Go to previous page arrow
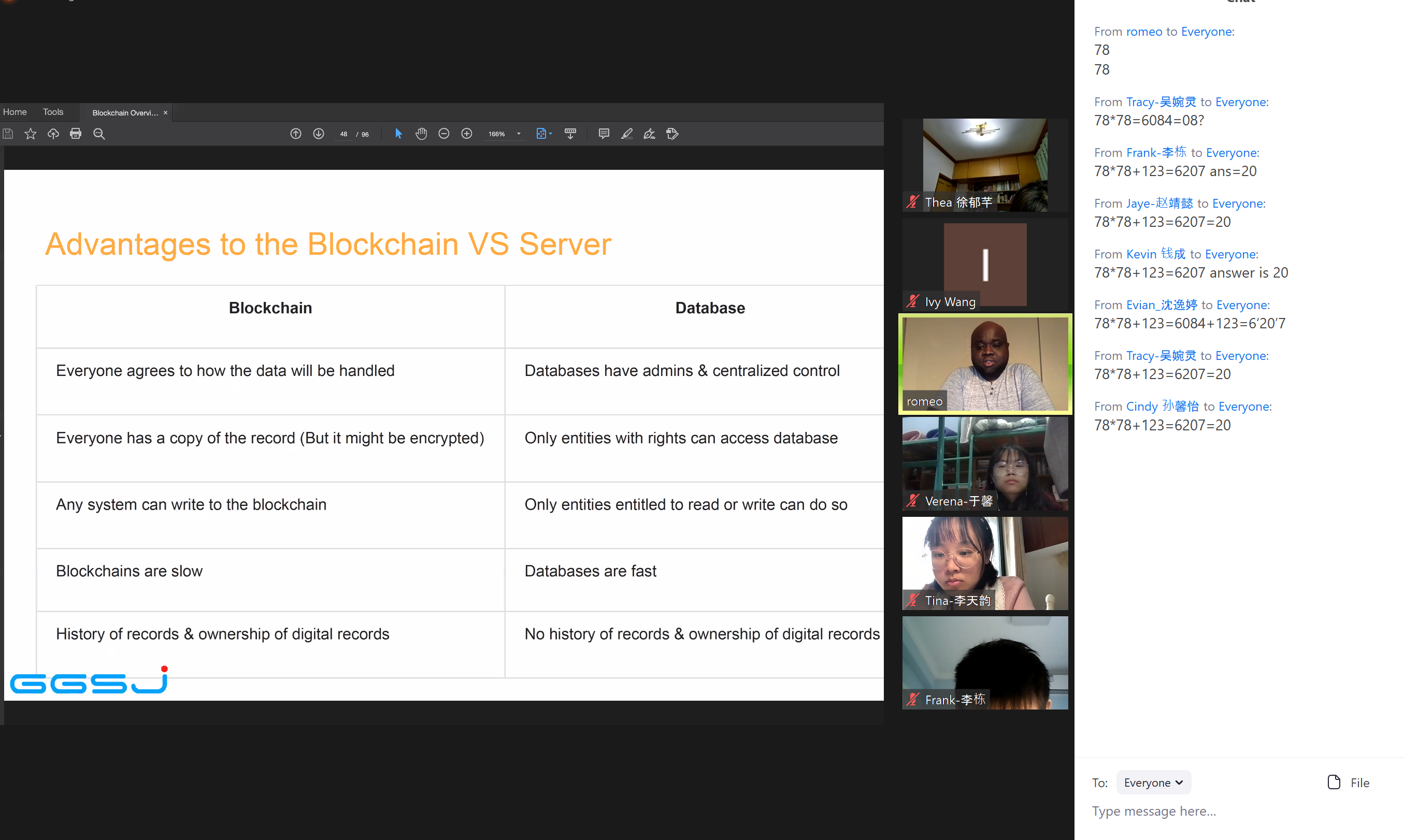The width and height of the screenshot is (1404, 840). click(295, 134)
